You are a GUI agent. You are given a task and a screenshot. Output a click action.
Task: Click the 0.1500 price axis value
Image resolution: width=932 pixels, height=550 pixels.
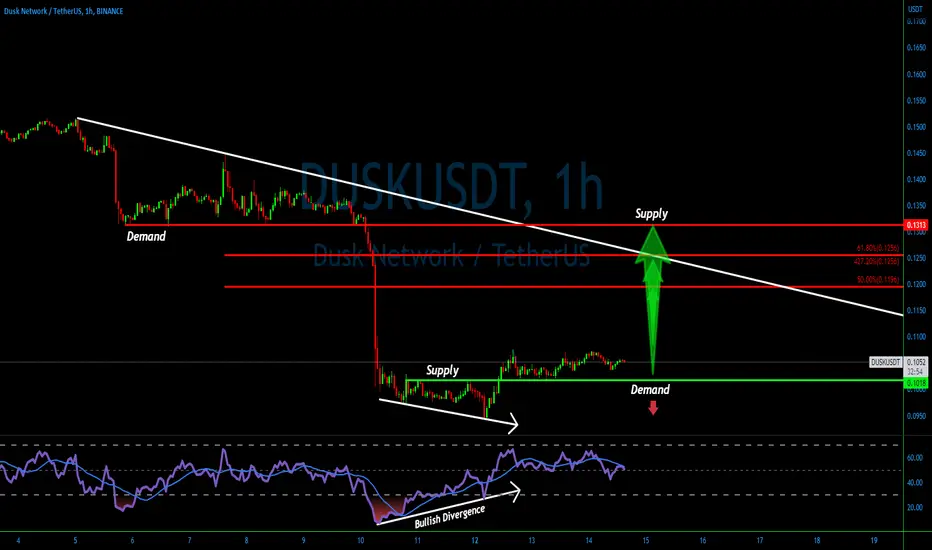[916, 127]
